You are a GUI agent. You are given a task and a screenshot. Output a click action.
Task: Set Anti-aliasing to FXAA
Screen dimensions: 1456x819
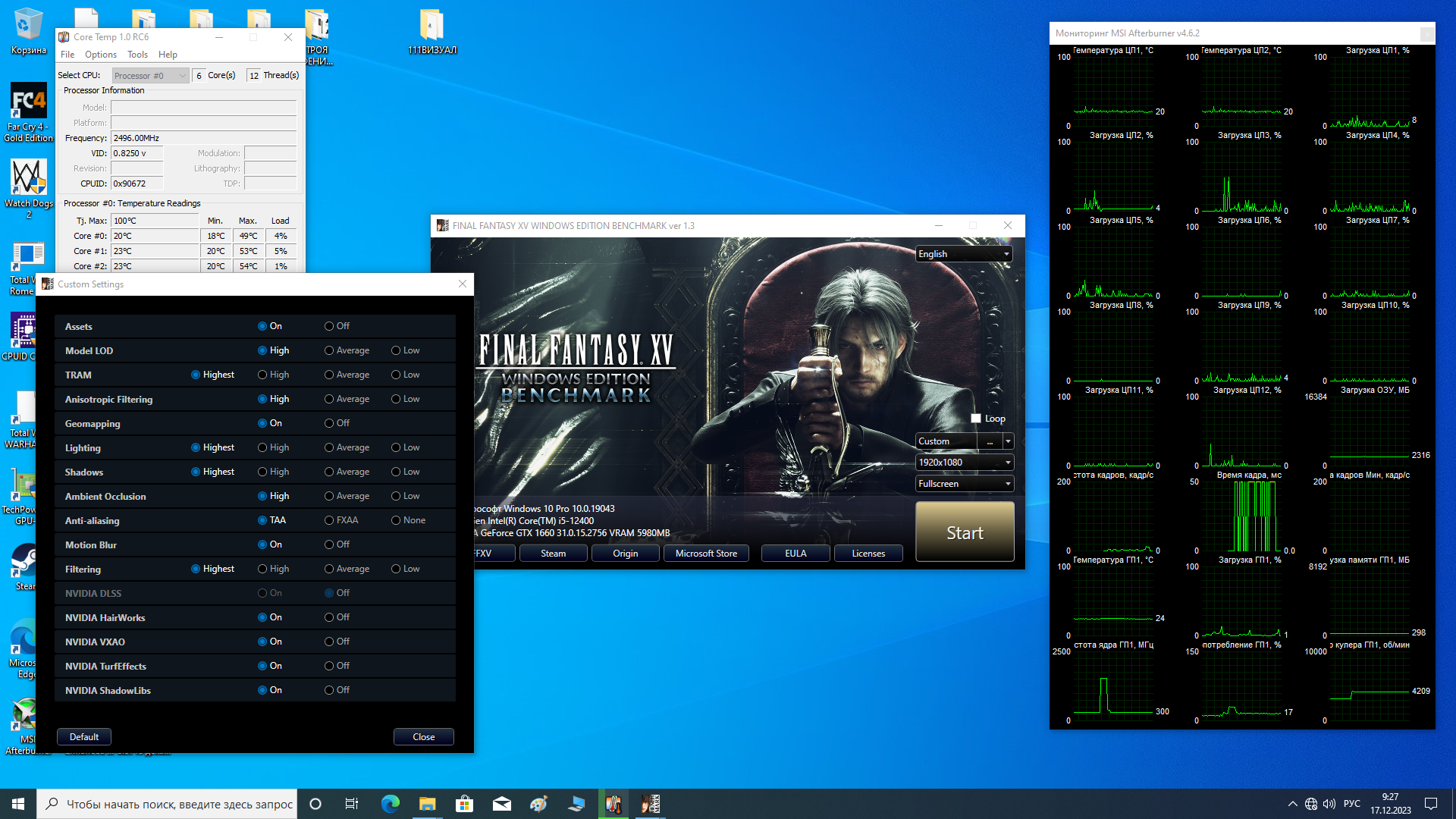(329, 520)
